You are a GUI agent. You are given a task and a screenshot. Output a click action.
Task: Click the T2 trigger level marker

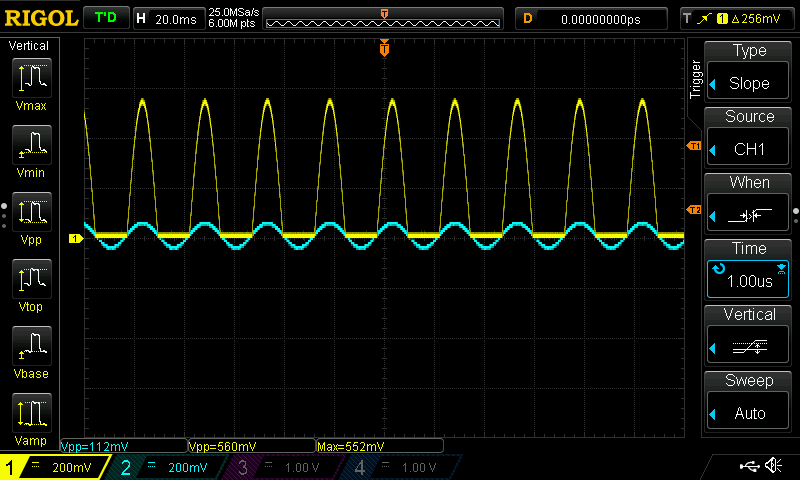coord(694,210)
